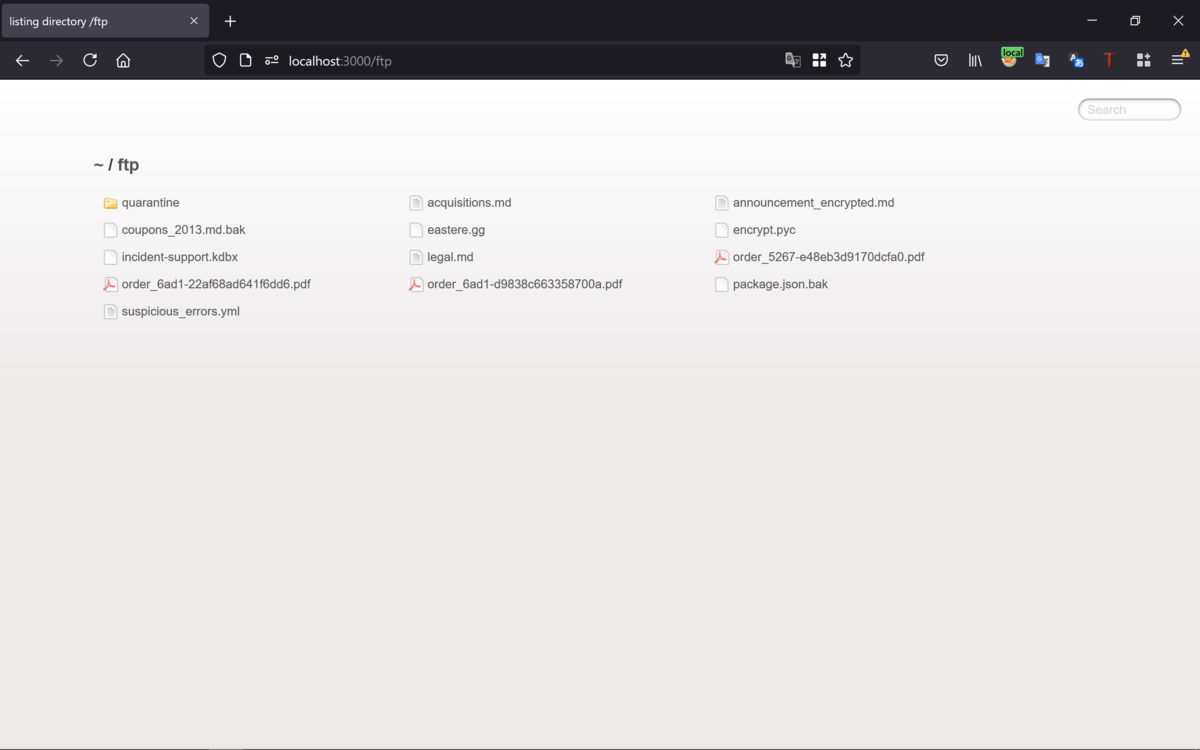The height and width of the screenshot is (750, 1200).
Task: Click the quarantine folder icon
Action: point(111,203)
